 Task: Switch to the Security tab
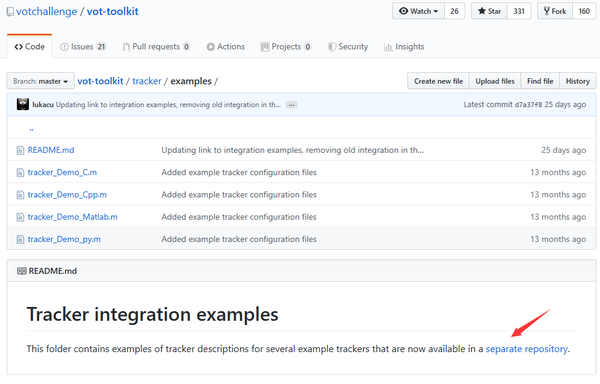tap(348, 47)
